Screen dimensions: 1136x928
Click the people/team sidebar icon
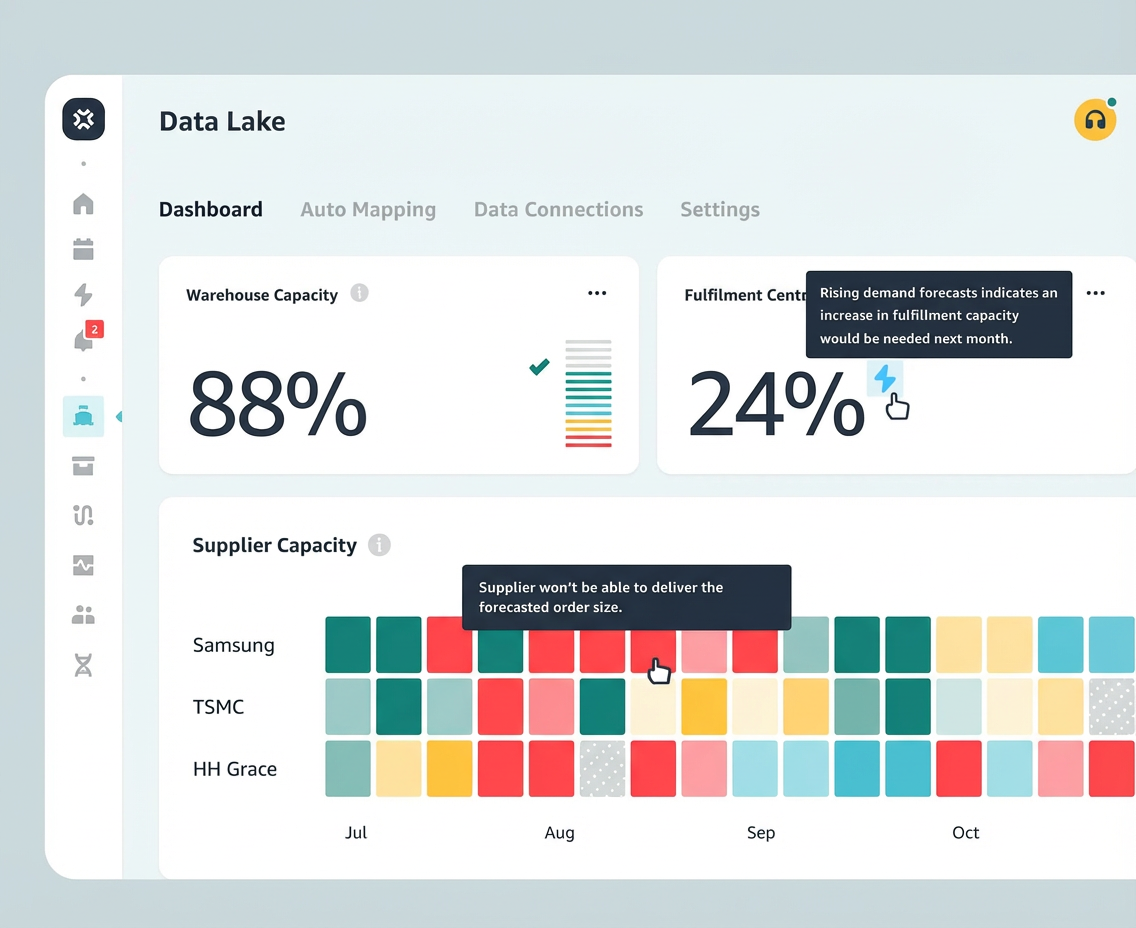tap(84, 615)
